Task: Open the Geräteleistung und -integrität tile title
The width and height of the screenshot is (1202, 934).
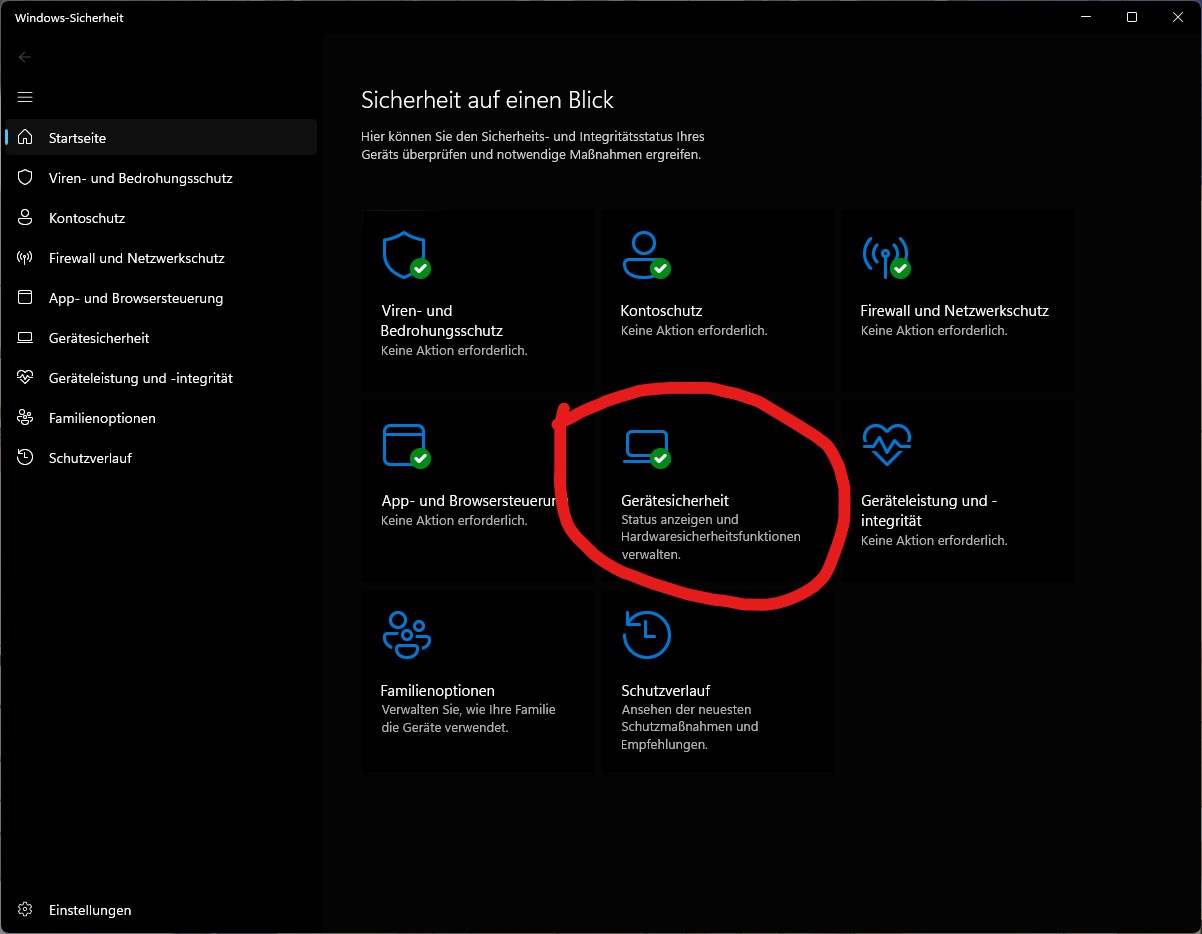Action: click(929, 510)
